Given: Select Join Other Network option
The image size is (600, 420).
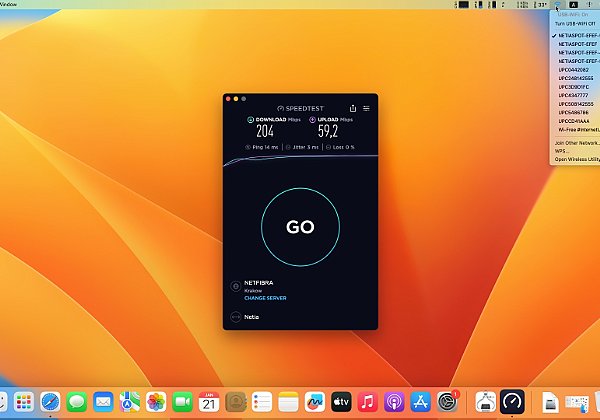Looking at the screenshot, I should tap(577, 143).
